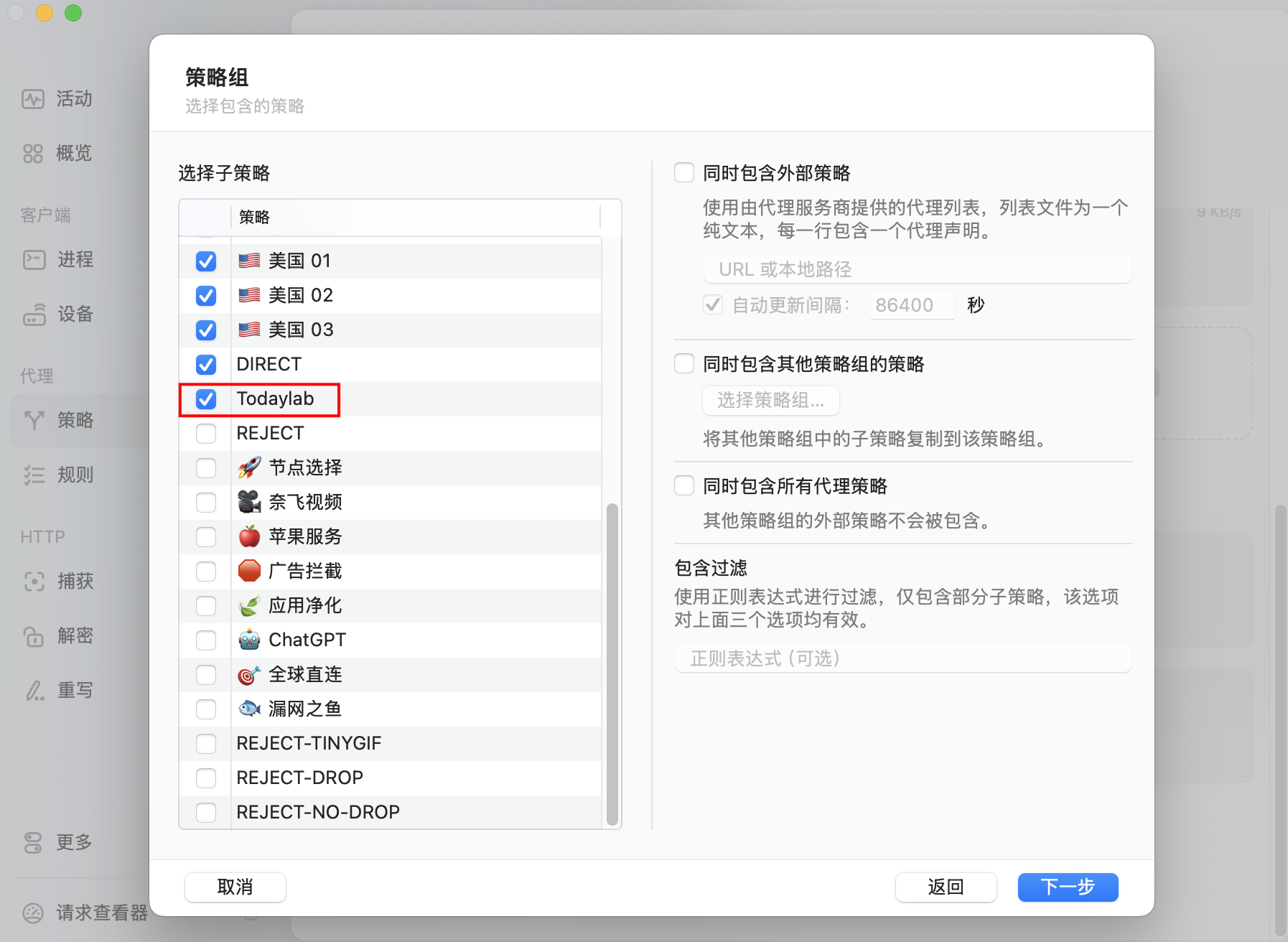Click the 下一步 button

tap(1068, 887)
